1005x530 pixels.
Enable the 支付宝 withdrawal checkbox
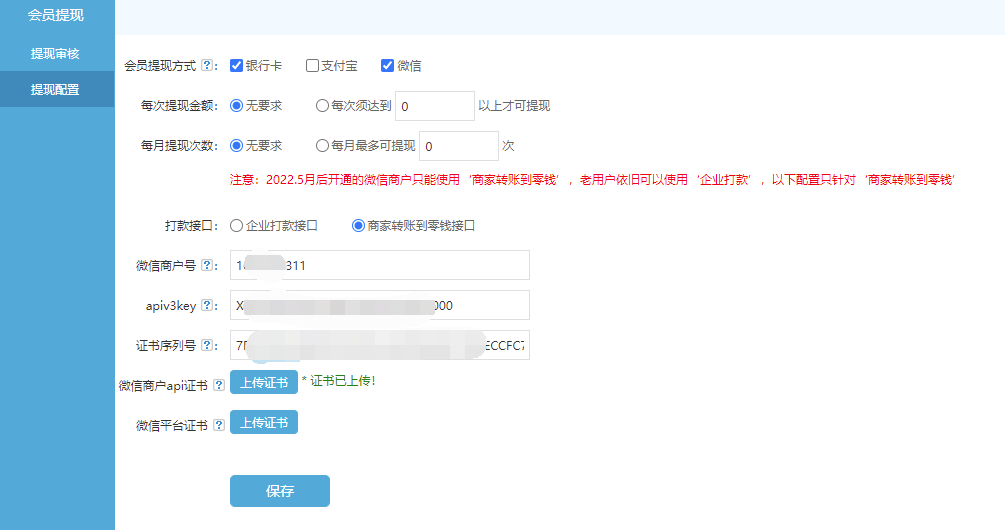click(x=312, y=66)
